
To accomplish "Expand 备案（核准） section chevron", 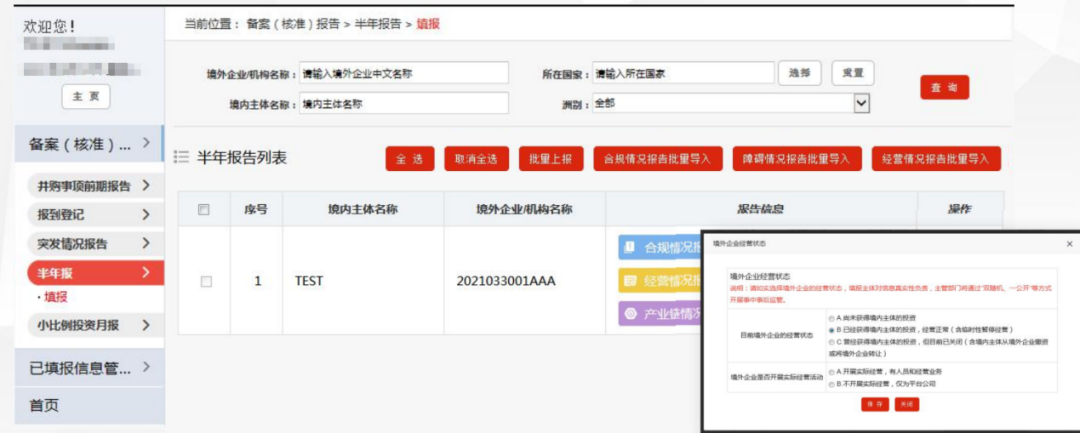I will coord(147,144).
